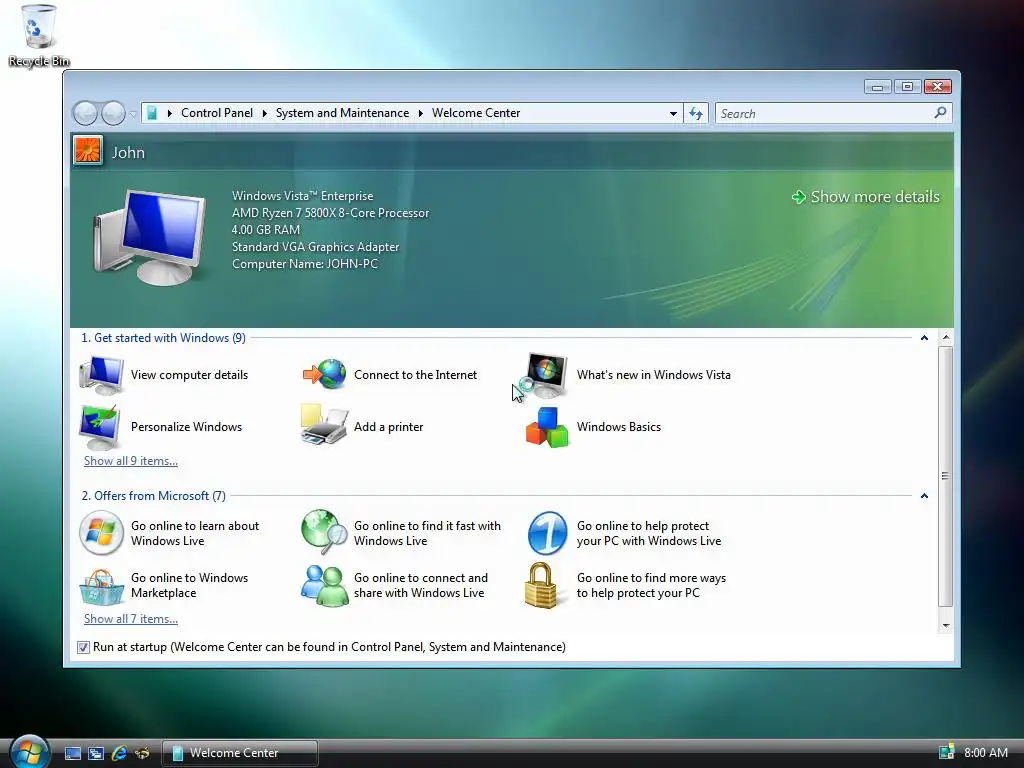The image size is (1024, 768).
Task: Open the Recycle Bin on desktop
Action: click(x=39, y=36)
